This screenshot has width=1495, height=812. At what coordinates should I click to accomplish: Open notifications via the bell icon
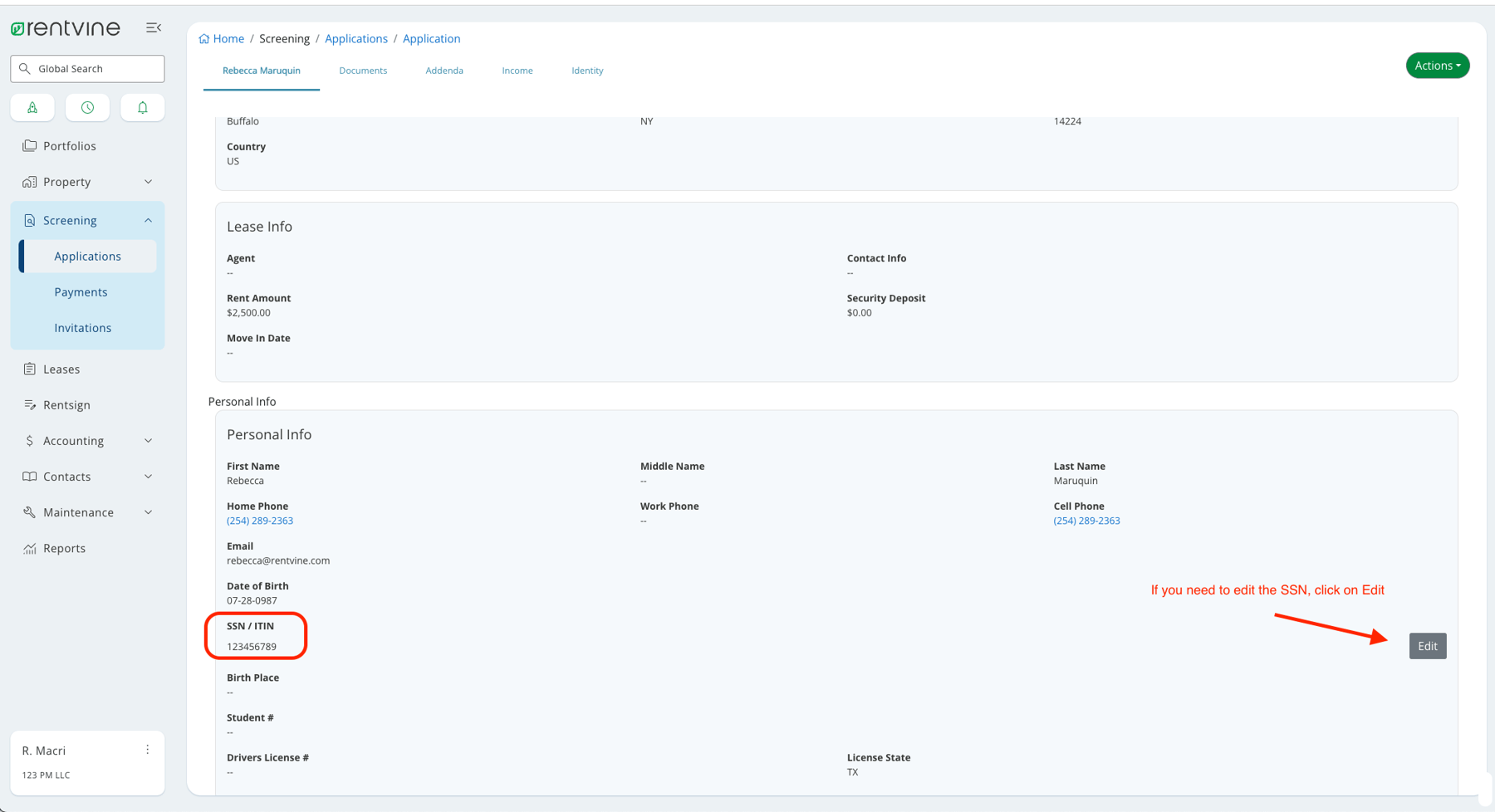(142, 107)
